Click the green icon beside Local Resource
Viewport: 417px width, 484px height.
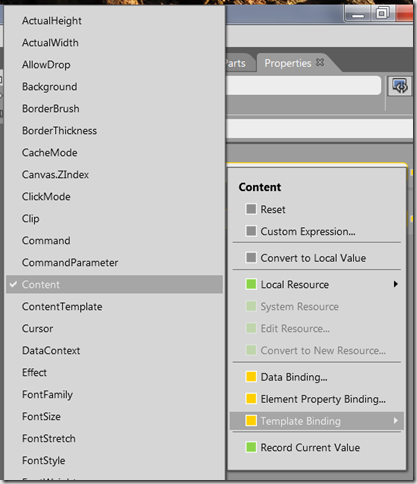(x=251, y=284)
